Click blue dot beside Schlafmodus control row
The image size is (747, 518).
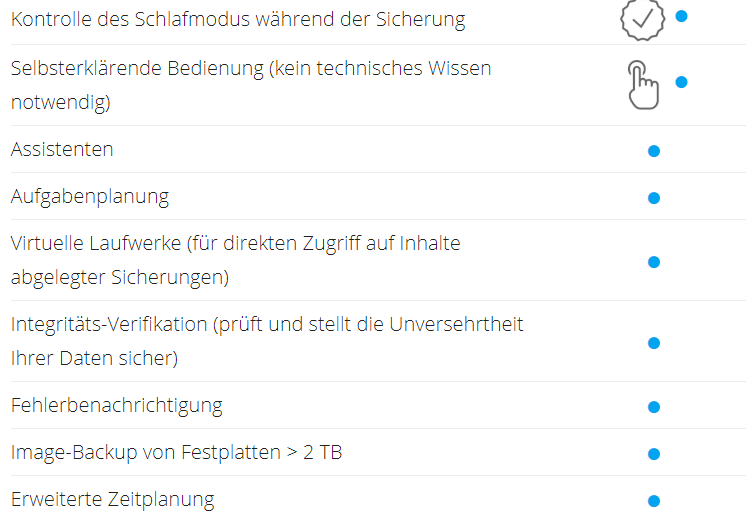point(681,16)
